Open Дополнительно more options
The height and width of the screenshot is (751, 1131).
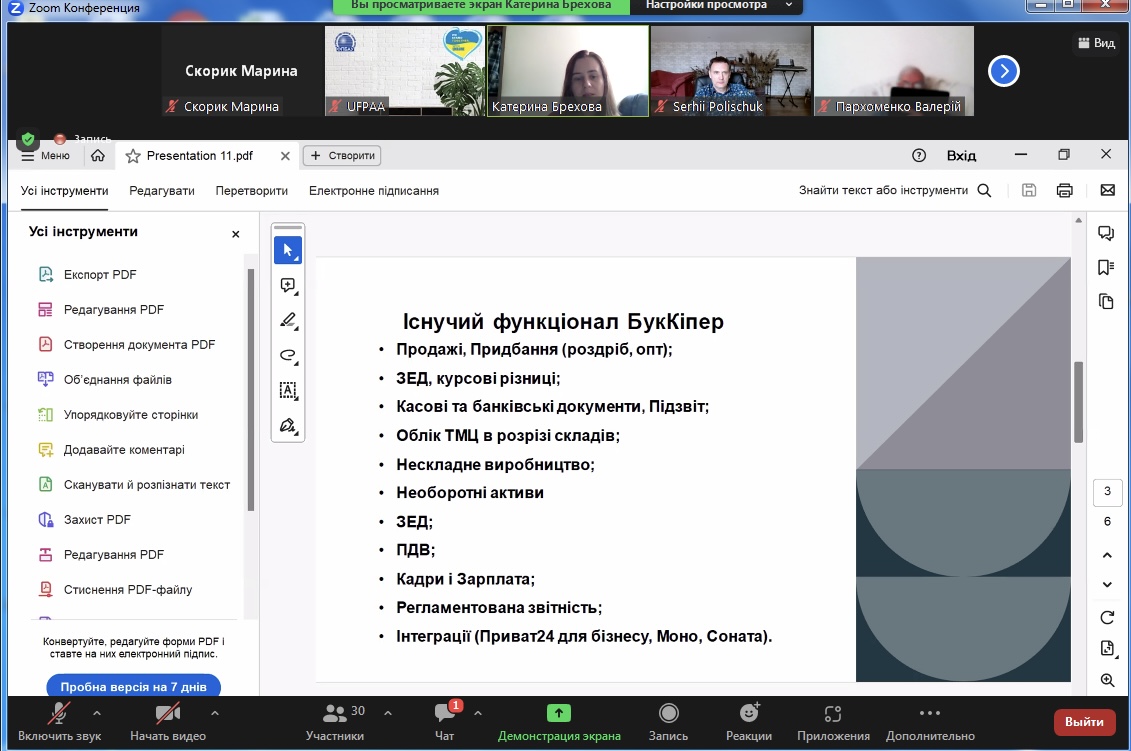[x=930, y=721]
